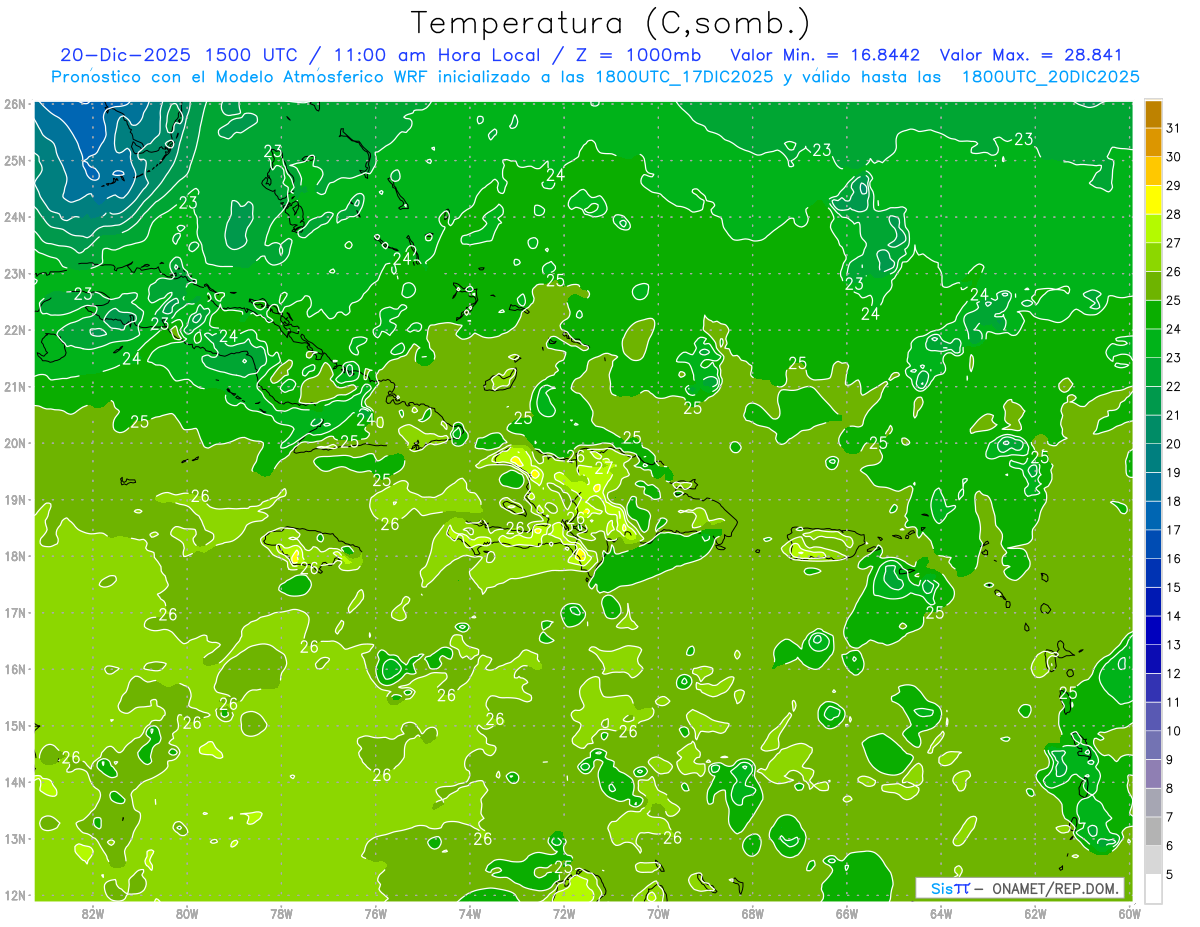Pick the blue swatch between 16 and 17

(1153, 544)
